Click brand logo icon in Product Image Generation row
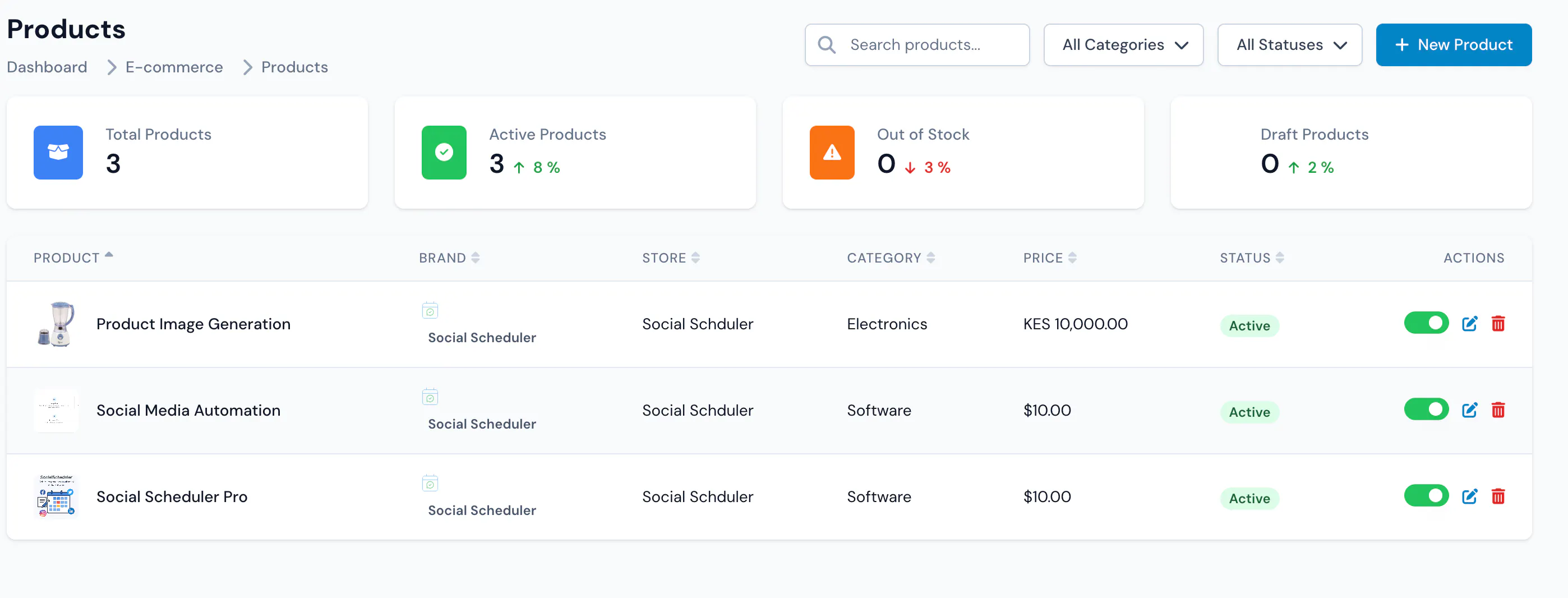 [x=430, y=310]
